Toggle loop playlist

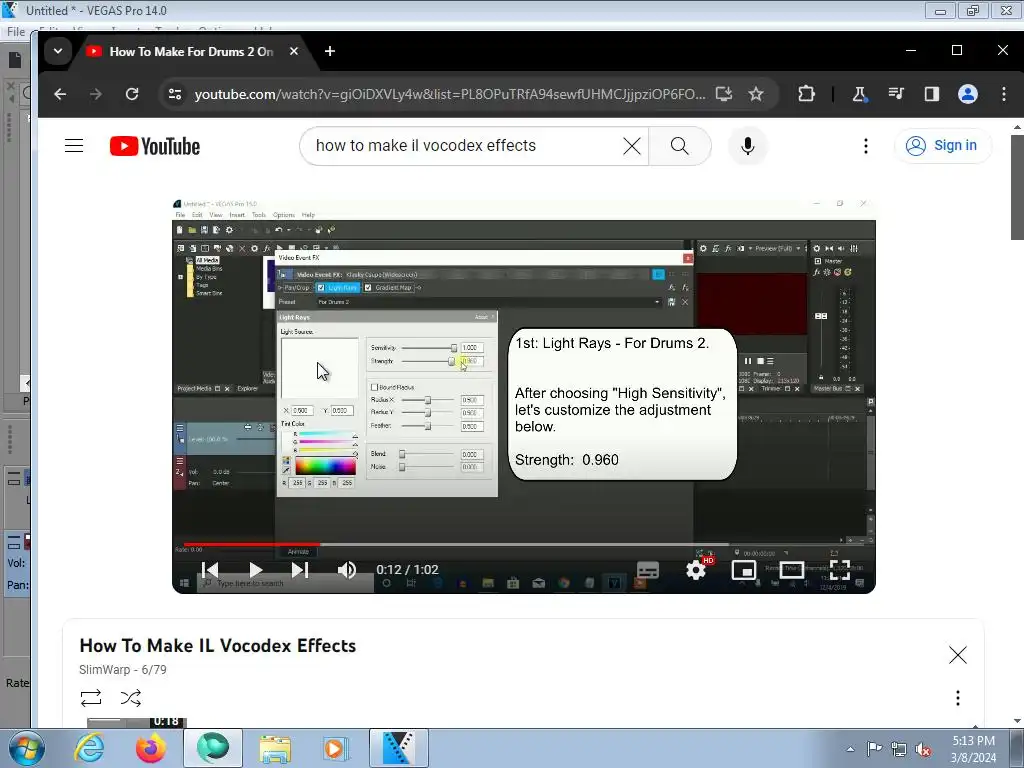pos(91,697)
